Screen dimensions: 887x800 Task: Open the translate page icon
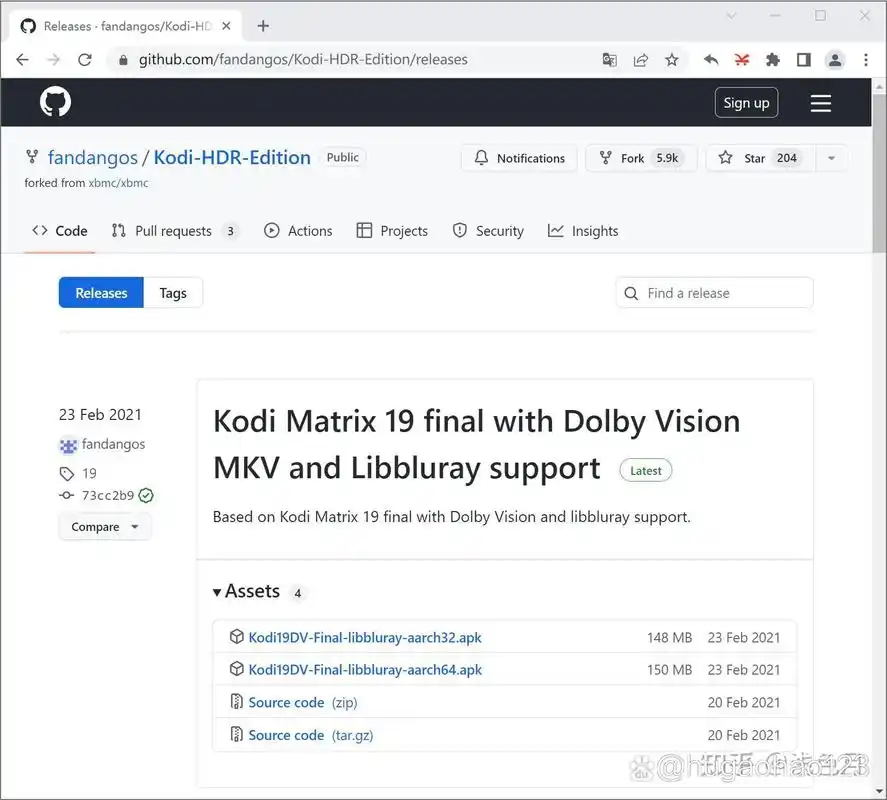click(609, 59)
